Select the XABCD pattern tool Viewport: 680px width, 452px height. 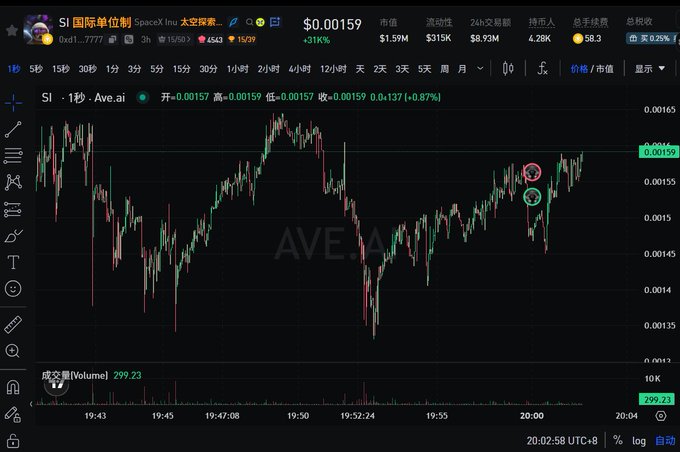pos(13,182)
